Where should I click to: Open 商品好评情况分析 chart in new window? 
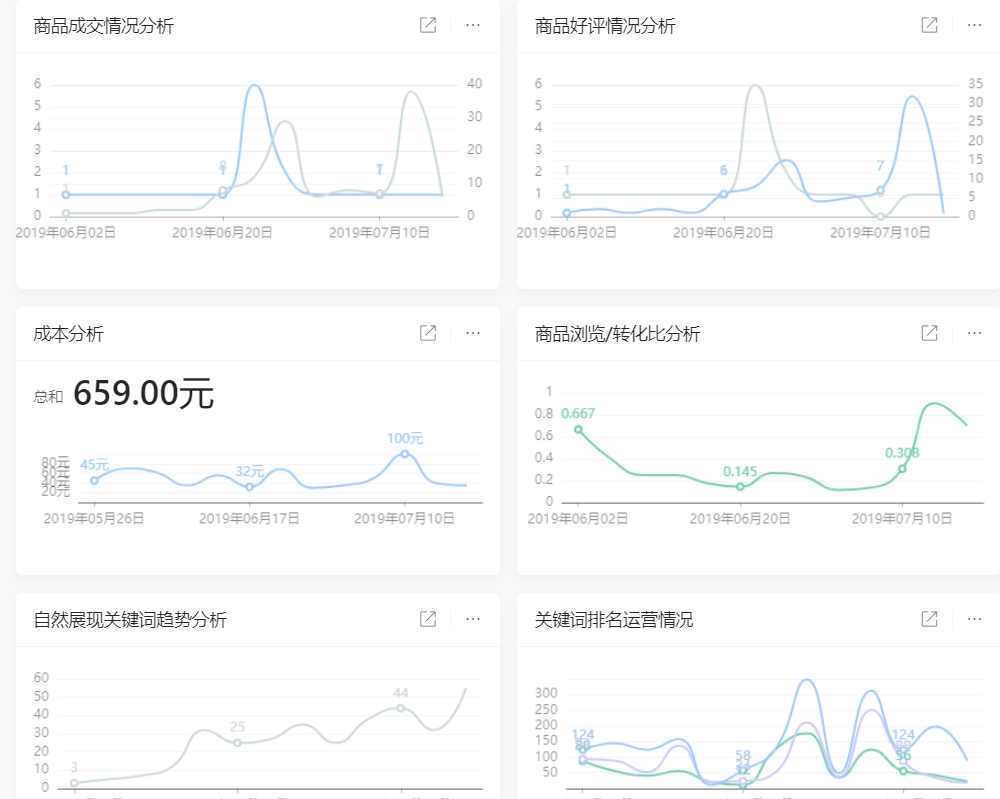pyautogui.click(x=928, y=26)
